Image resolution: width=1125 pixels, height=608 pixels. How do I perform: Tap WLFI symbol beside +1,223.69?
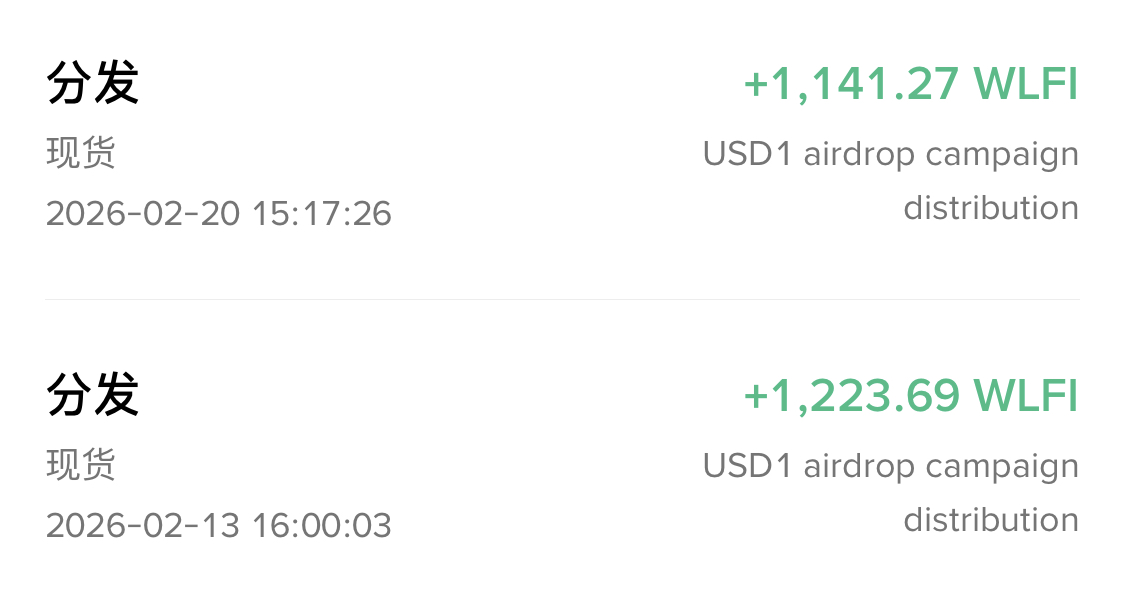(1027, 396)
